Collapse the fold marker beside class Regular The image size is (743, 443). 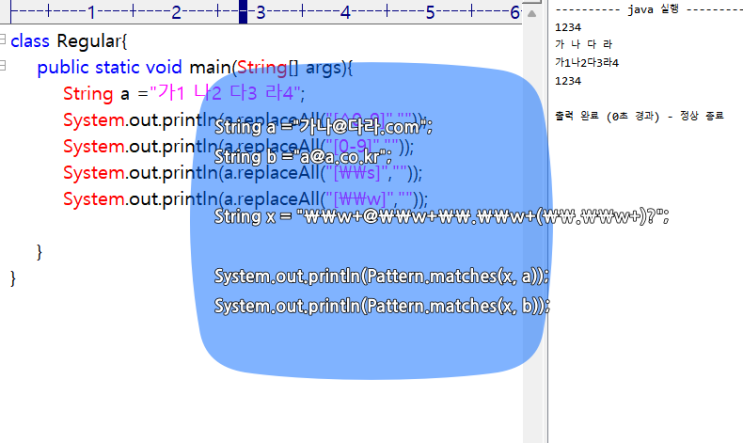pos(3,39)
